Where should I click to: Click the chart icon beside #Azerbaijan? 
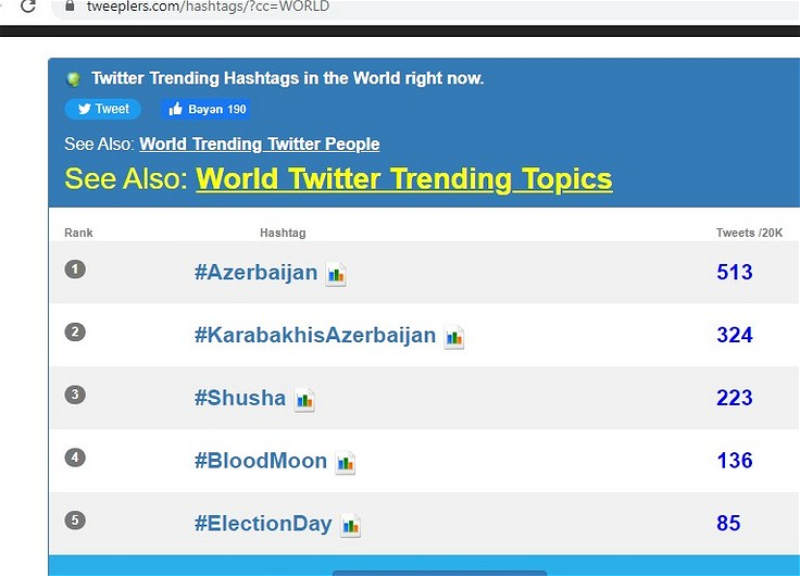point(336,274)
